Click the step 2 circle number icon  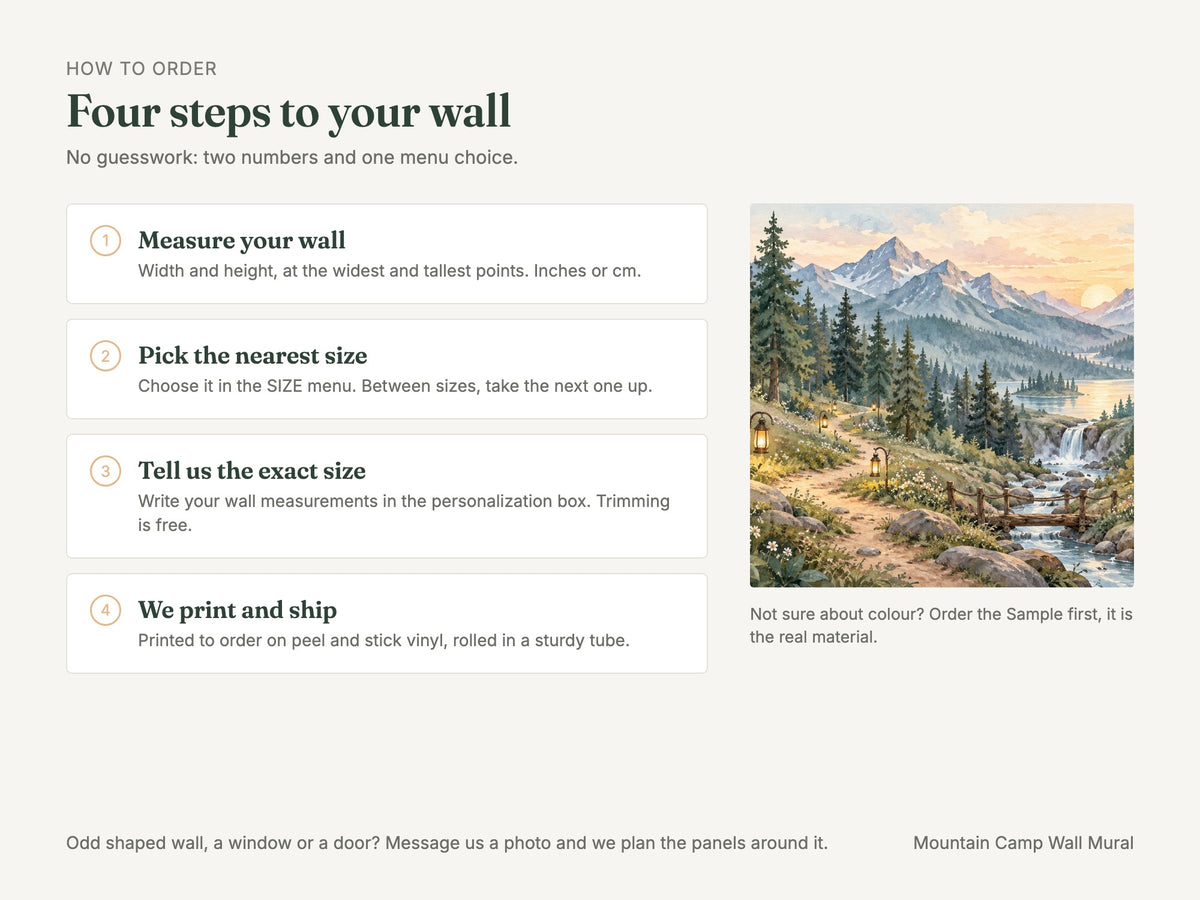pyautogui.click(x=105, y=356)
